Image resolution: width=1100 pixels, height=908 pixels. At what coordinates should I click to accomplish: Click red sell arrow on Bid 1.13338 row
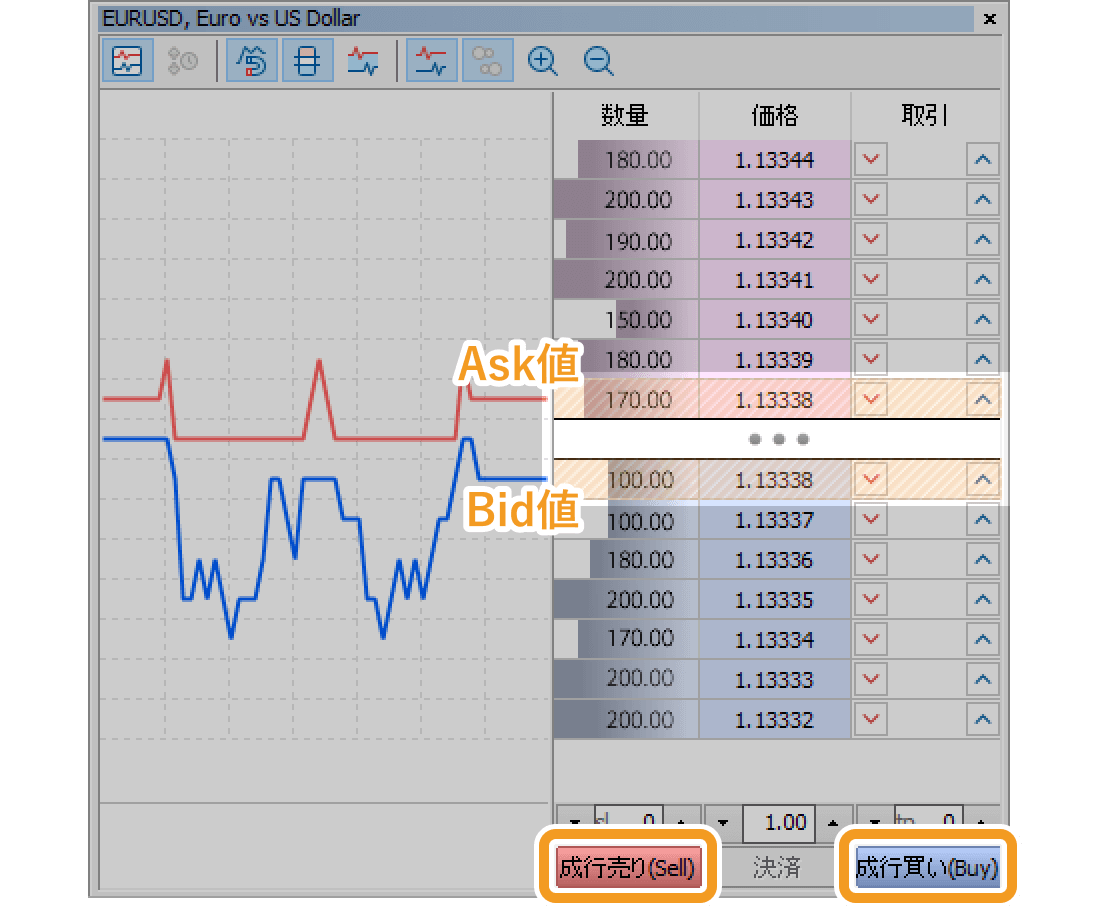tap(871, 480)
